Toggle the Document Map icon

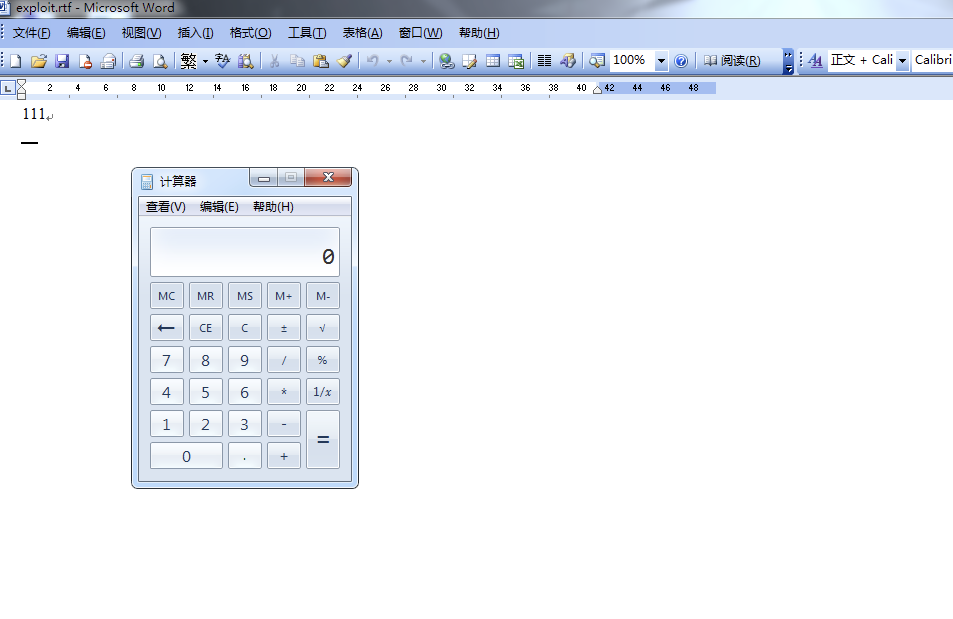pos(596,61)
